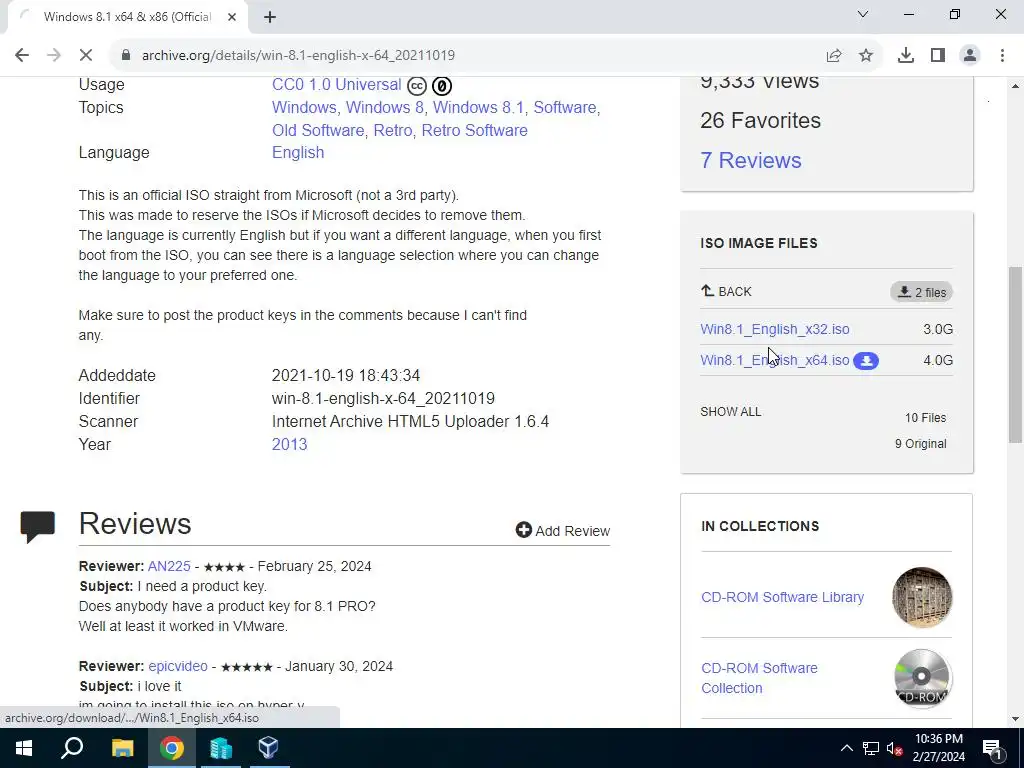Open Chrome downloads icon
The height and width of the screenshot is (768, 1024).
click(x=906, y=56)
